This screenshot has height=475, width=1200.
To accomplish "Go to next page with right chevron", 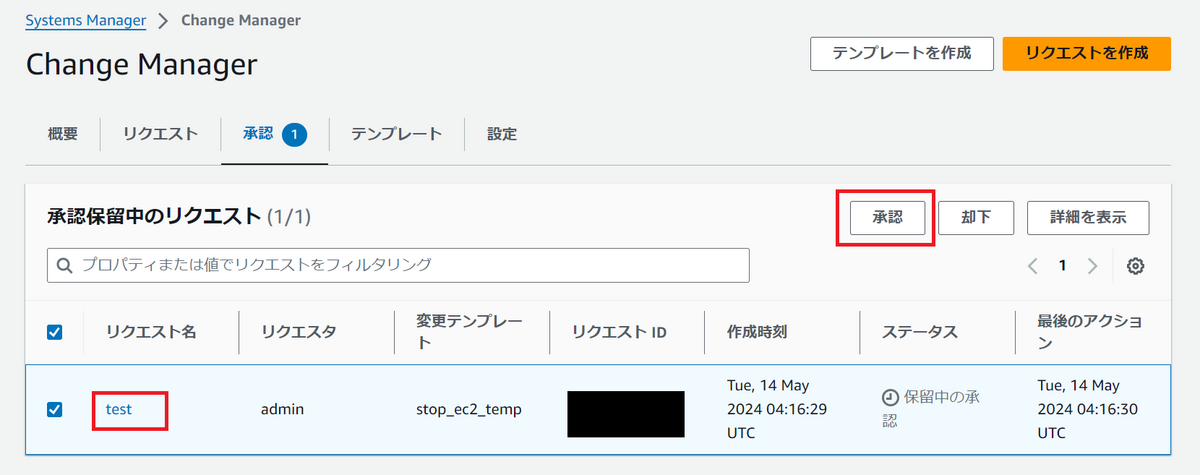I will pos(1092,266).
